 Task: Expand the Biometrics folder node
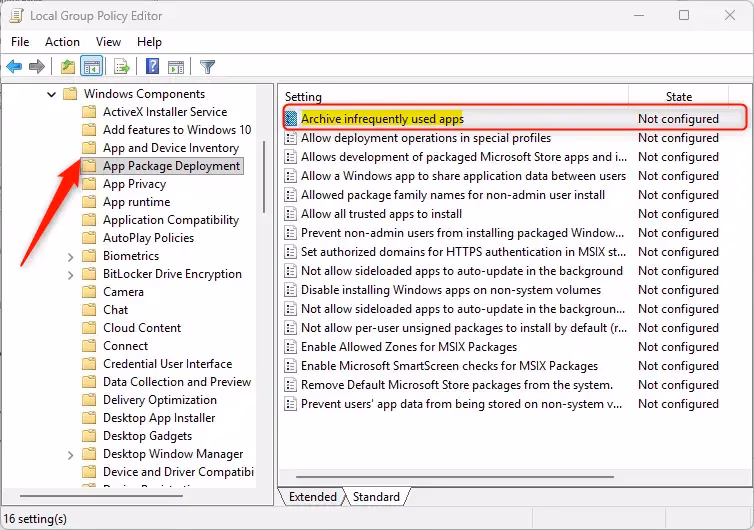[x=70, y=256]
